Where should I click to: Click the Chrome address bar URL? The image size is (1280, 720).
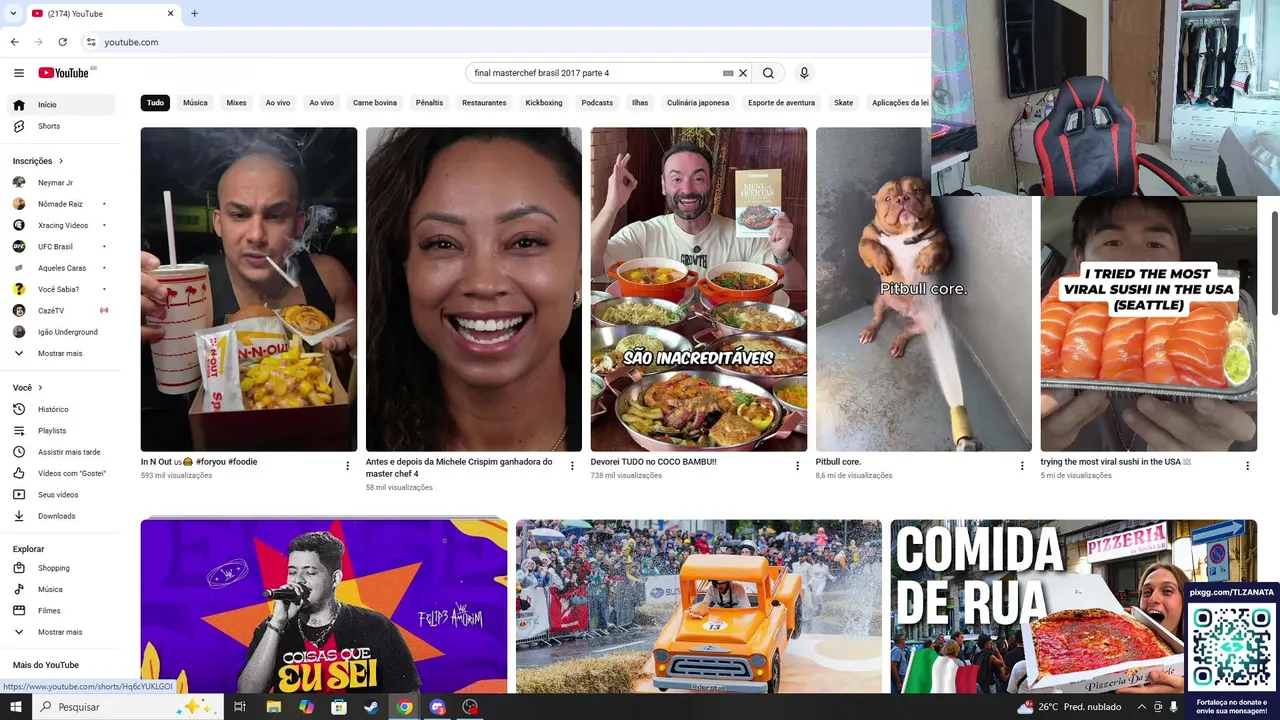pos(131,42)
